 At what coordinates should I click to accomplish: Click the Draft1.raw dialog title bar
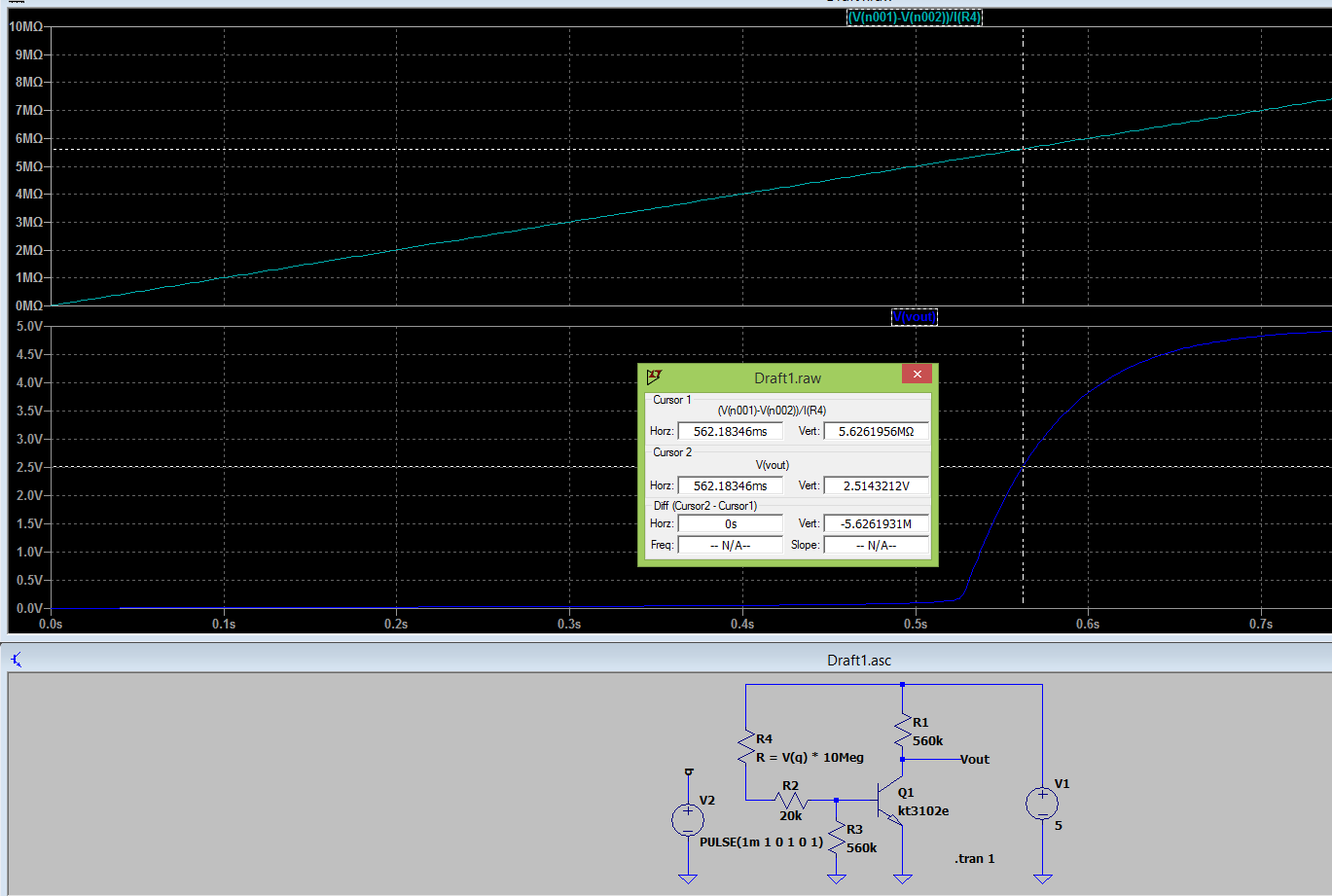pyautogui.click(x=787, y=377)
